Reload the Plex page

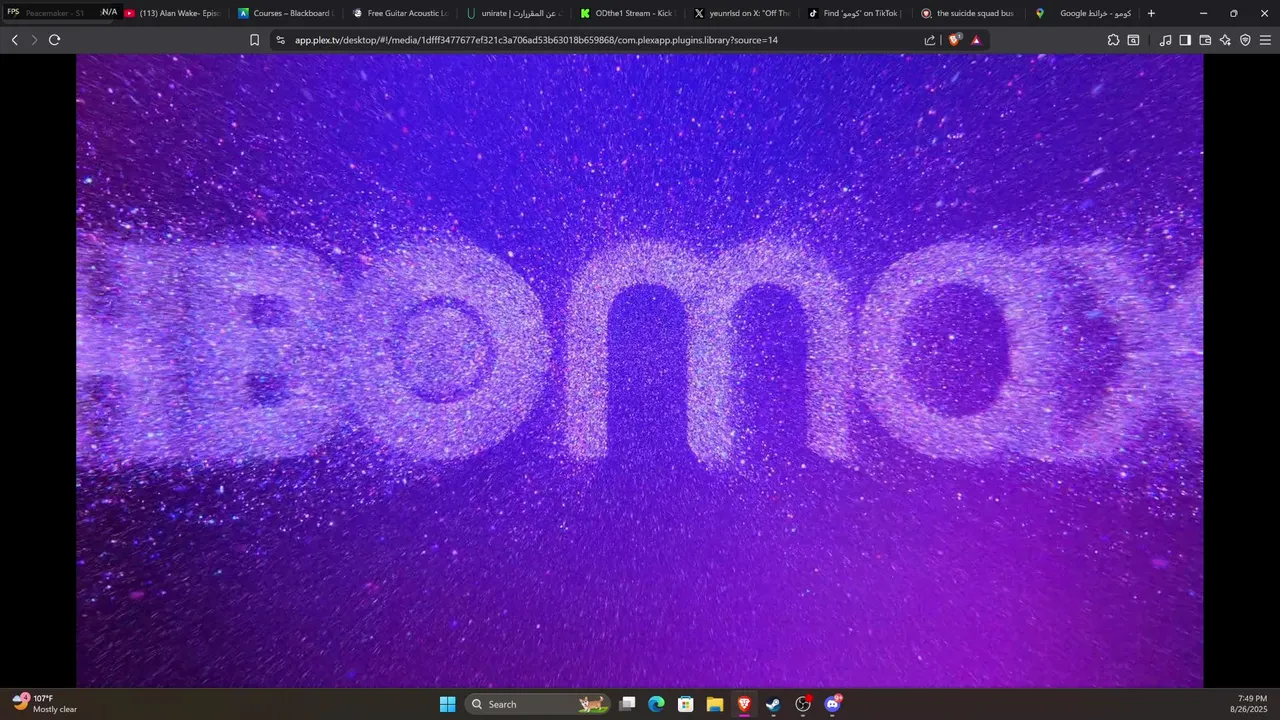[x=54, y=40]
